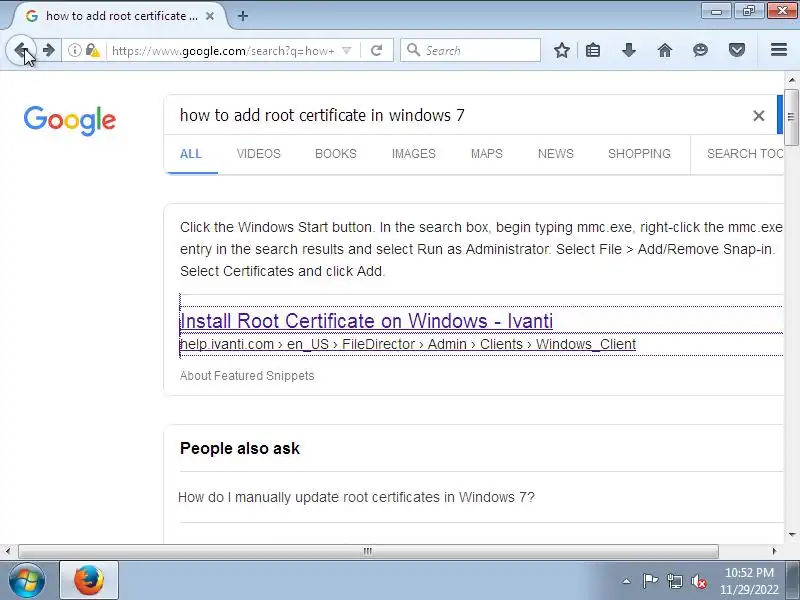Click the vertical scrollbar down arrow

click(x=791, y=535)
